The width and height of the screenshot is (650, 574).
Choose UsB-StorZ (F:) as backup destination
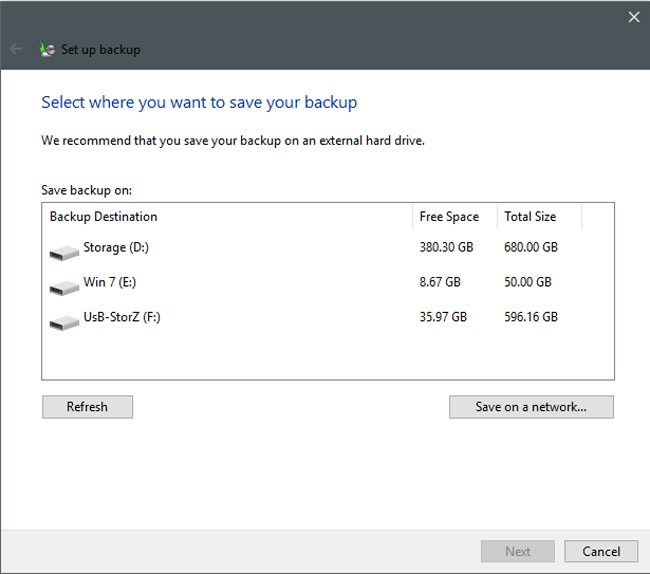pos(122,318)
